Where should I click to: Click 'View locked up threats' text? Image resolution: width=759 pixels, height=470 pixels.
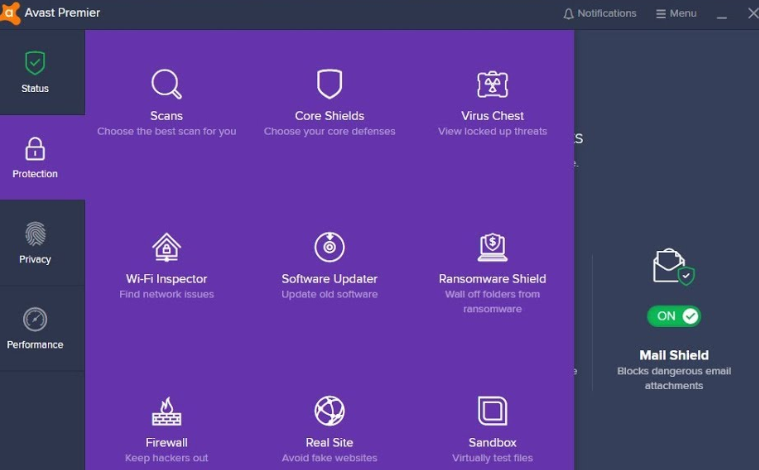(492, 131)
